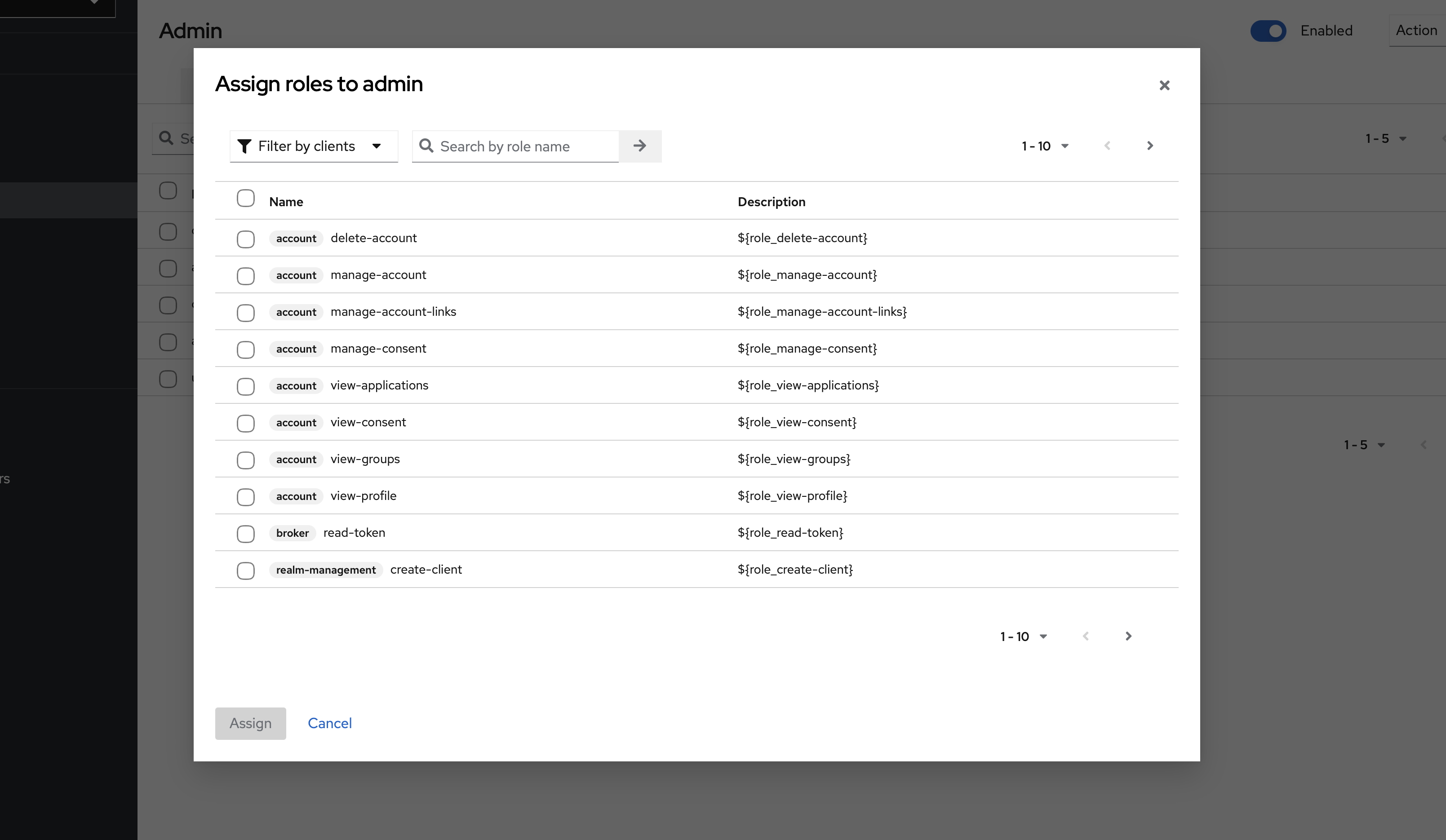Click the ${role_manage-consent} description

click(807, 348)
